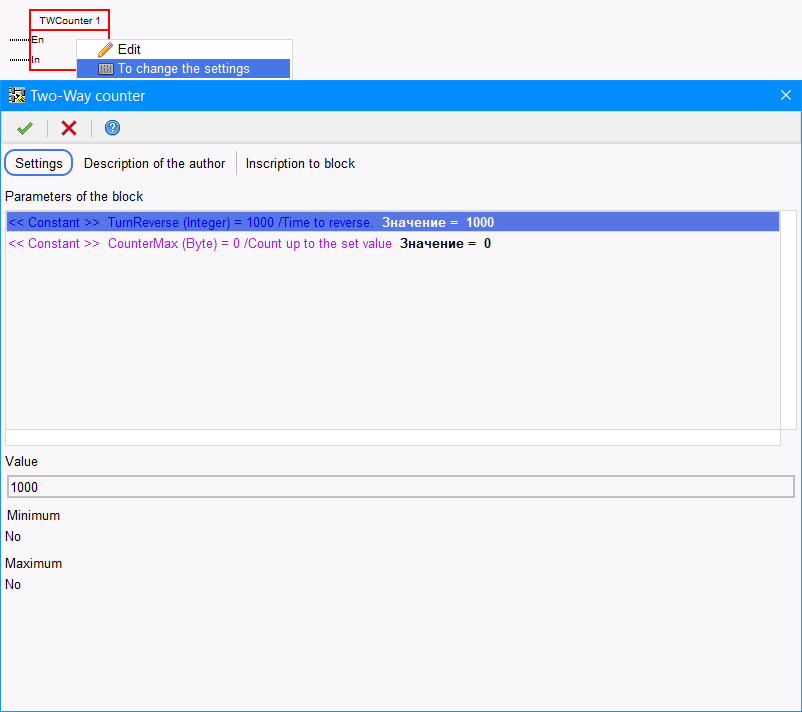Click the horizontal scrollbar track below parameters list
The image size is (802, 712).
(x=392, y=438)
